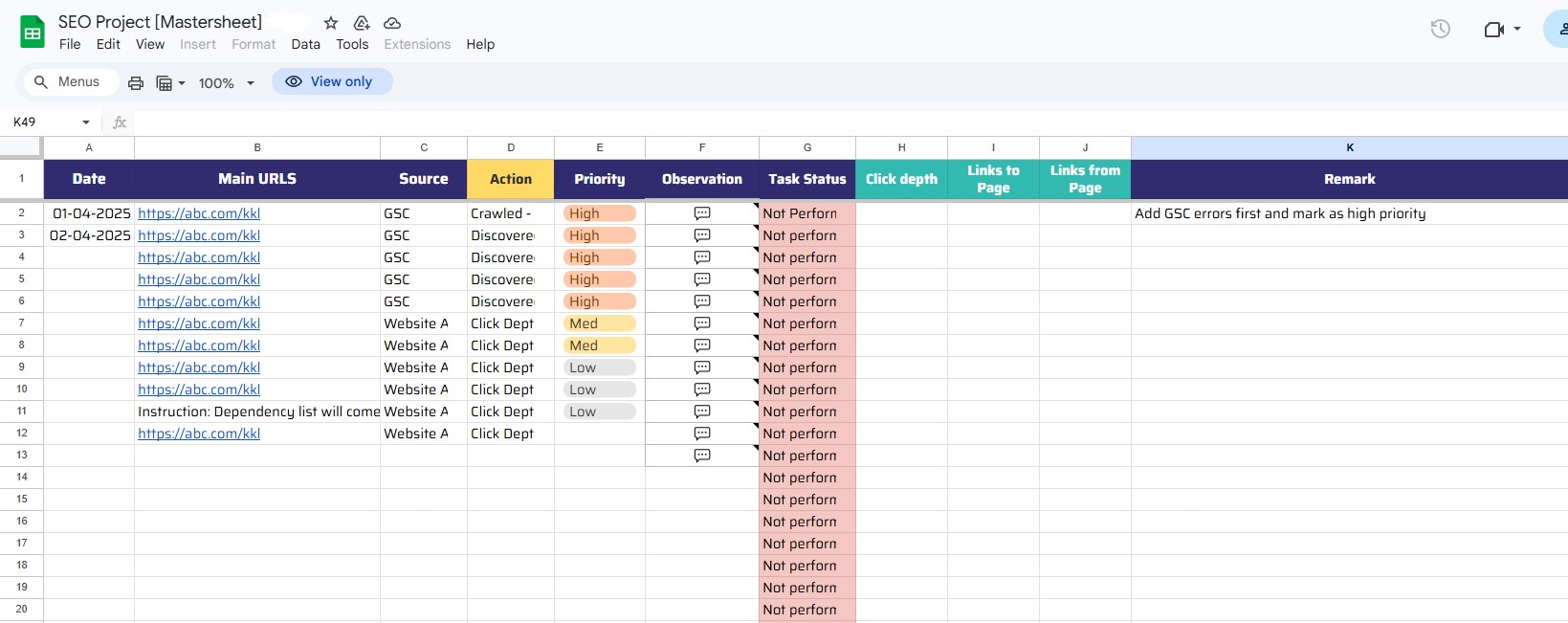Open the comment icon in row 2

pyautogui.click(x=702, y=213)
